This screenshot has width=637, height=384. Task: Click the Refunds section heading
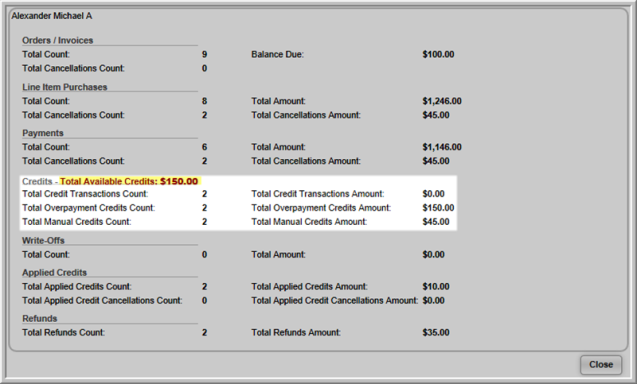coord(39,318)
